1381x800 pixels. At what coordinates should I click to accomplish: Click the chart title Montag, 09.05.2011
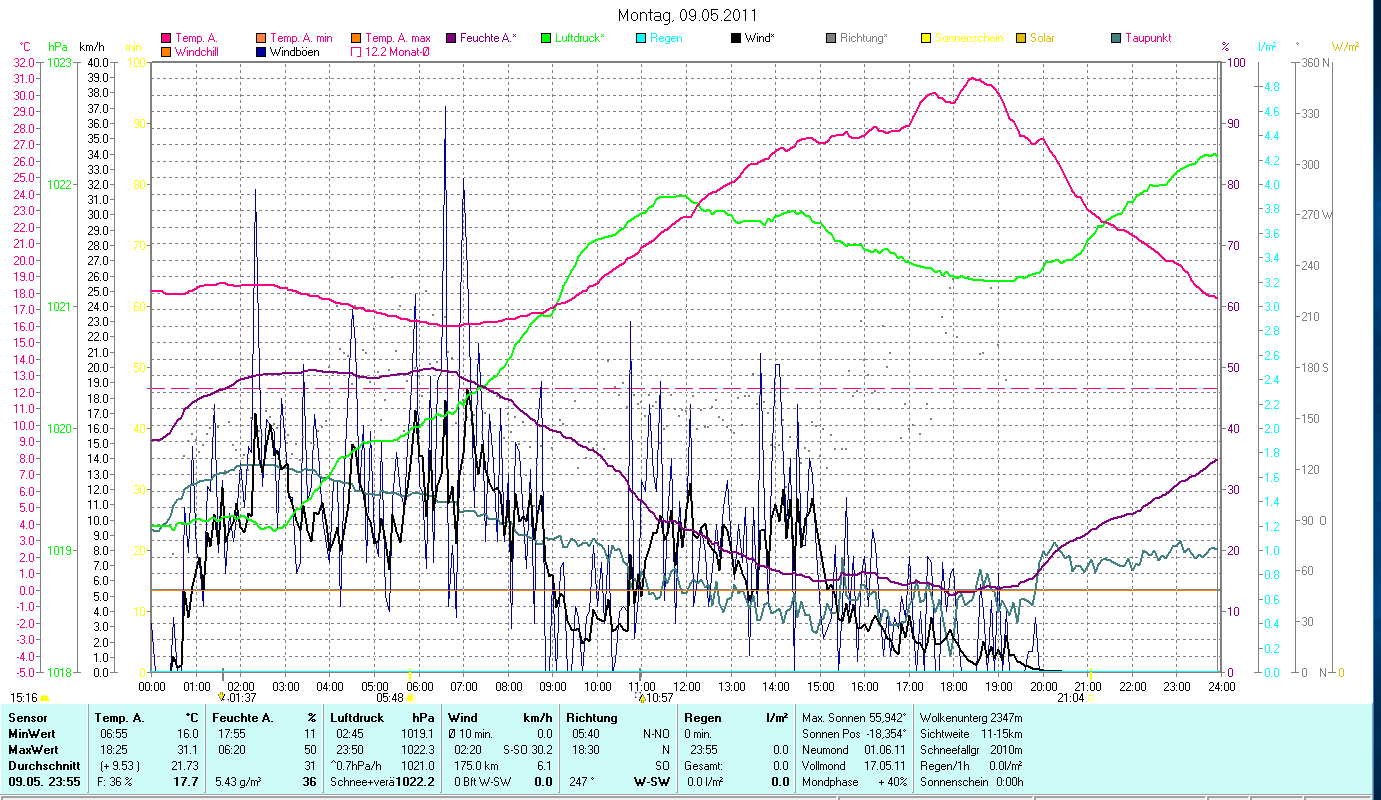click(x=687, y=15)
